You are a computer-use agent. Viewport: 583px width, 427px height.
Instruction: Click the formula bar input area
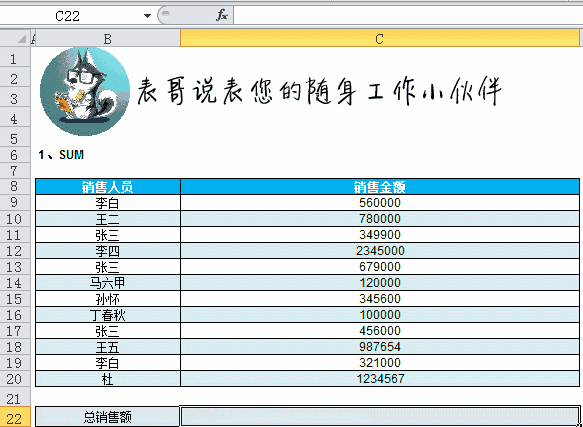408,16
